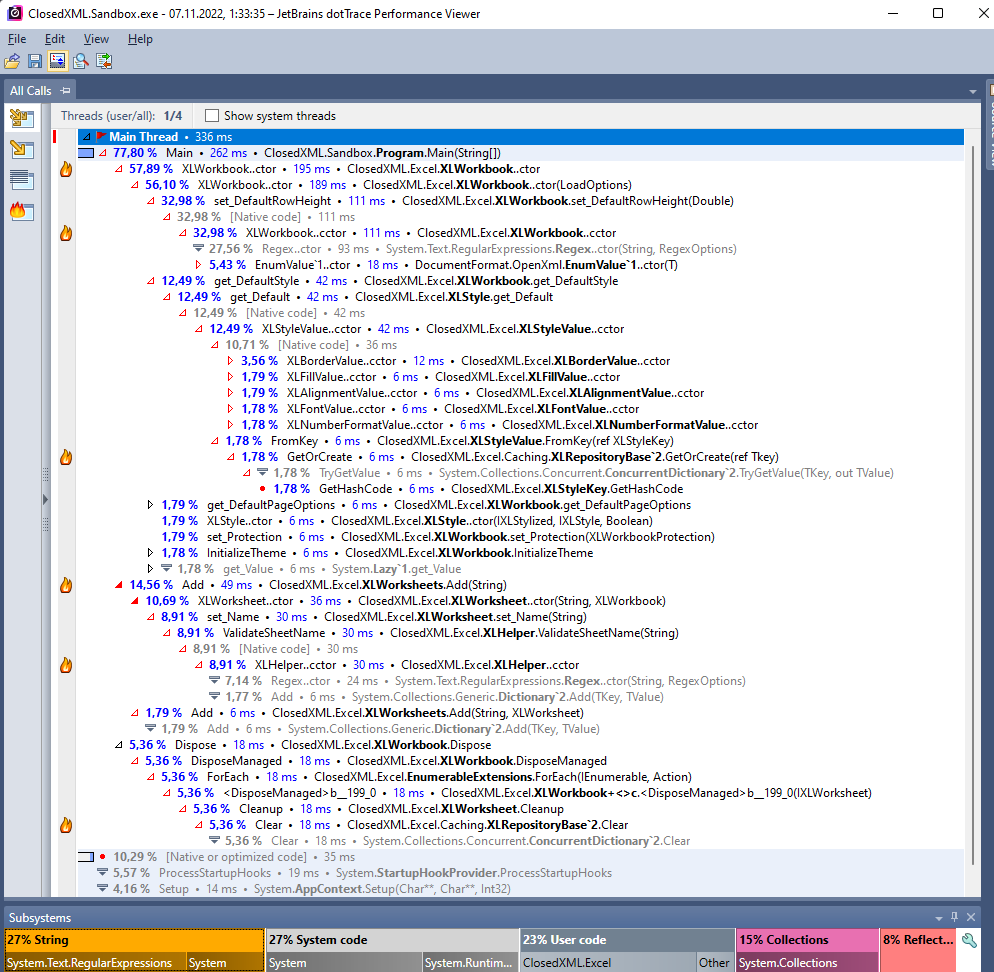Click the compare snapshots toolbar icon
Screen dimensions: 994x972
[104, 60]
